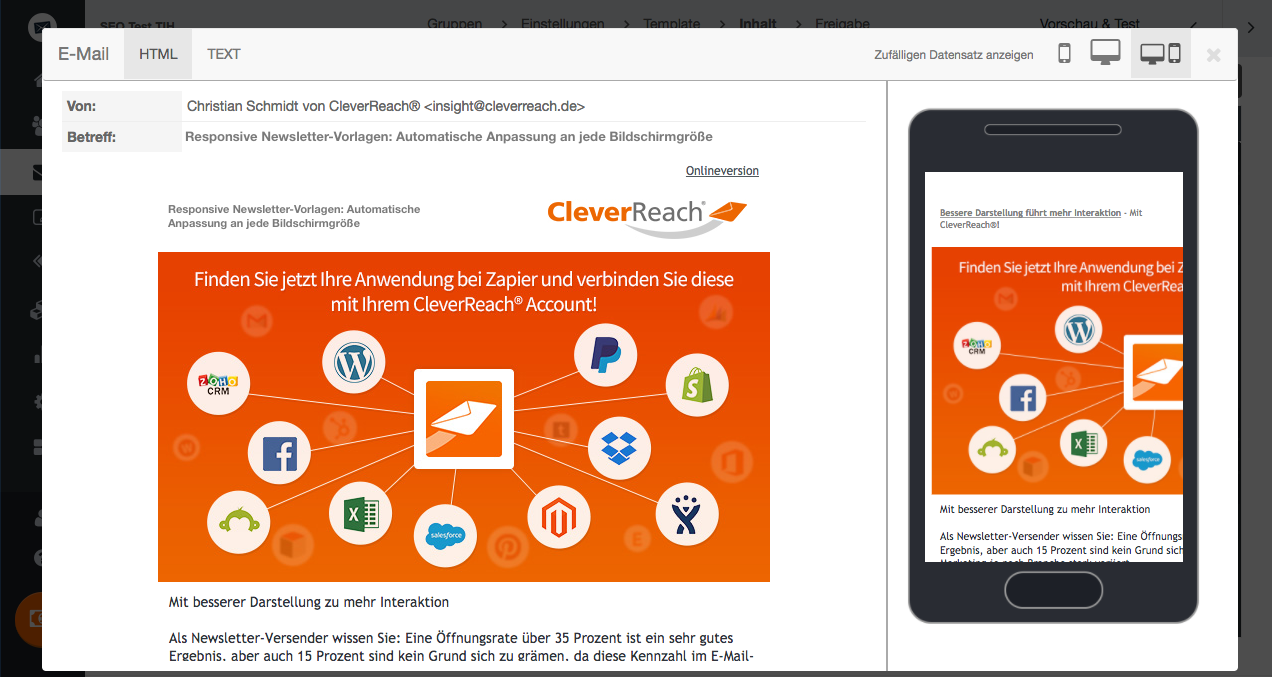
Task: Click heading 'Mit besserer Darstellung zu mehr Interaktion' in email
Action: 309,602
